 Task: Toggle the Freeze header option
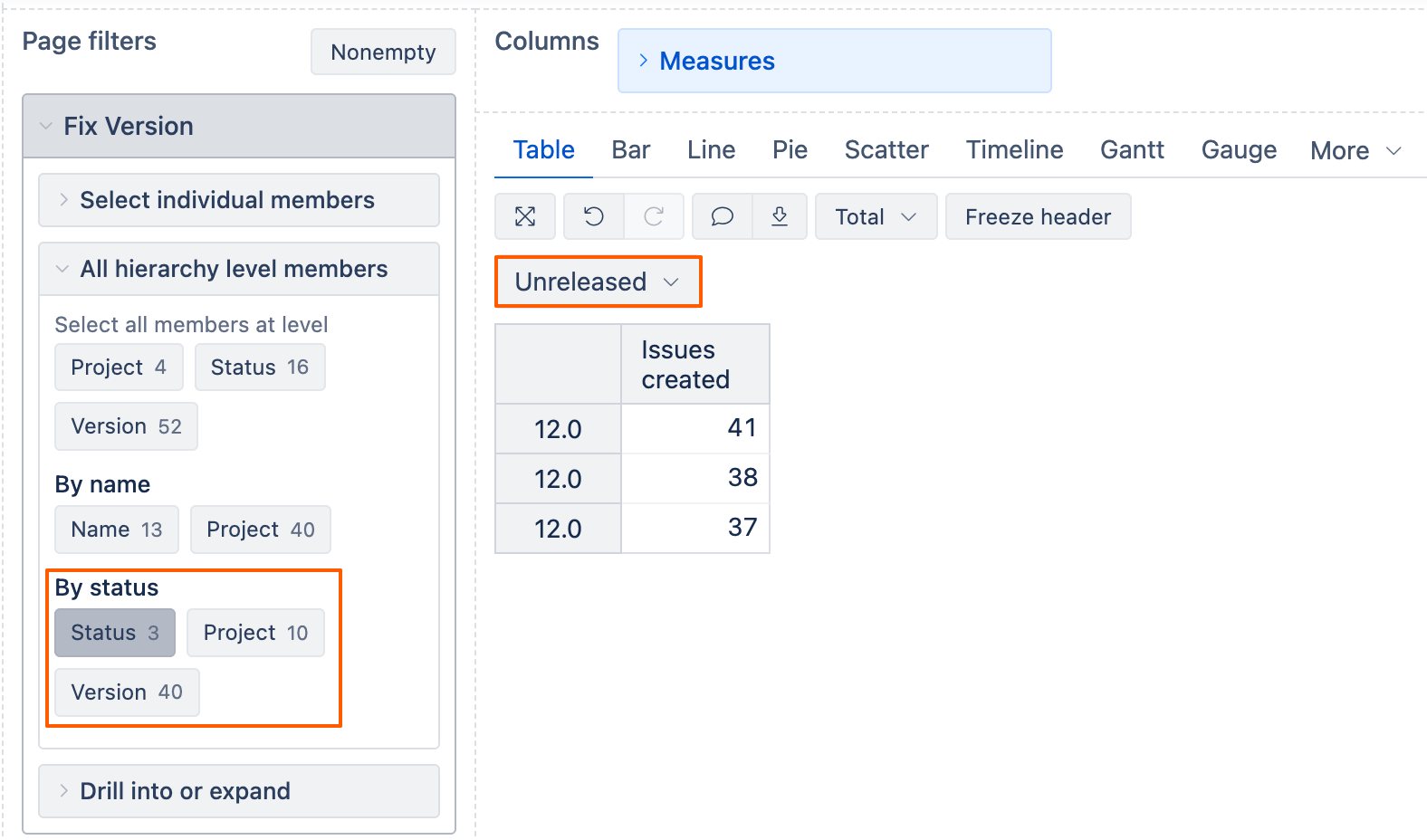tap(1038, 216)
